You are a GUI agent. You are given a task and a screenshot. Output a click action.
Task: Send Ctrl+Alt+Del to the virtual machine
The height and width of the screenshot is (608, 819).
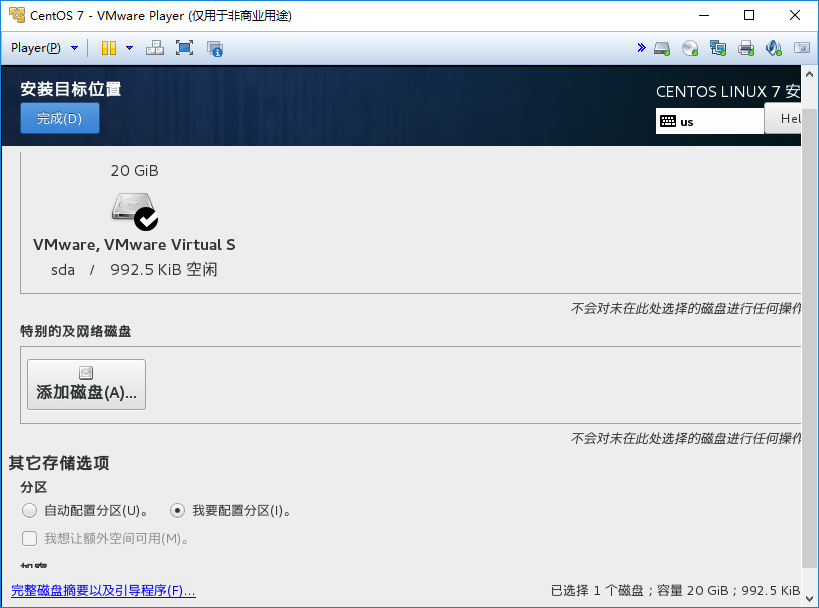[x=155, y=48]
